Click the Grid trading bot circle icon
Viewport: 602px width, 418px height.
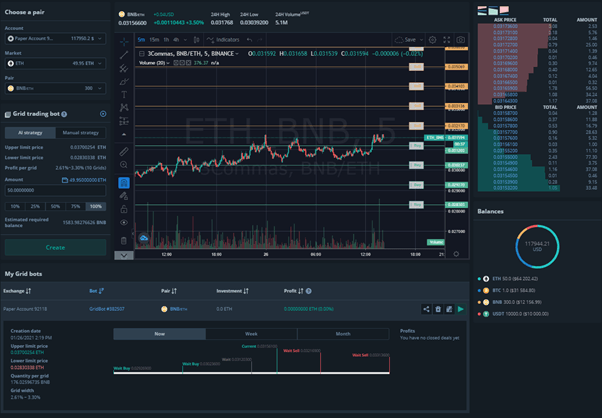pos(103,114)
